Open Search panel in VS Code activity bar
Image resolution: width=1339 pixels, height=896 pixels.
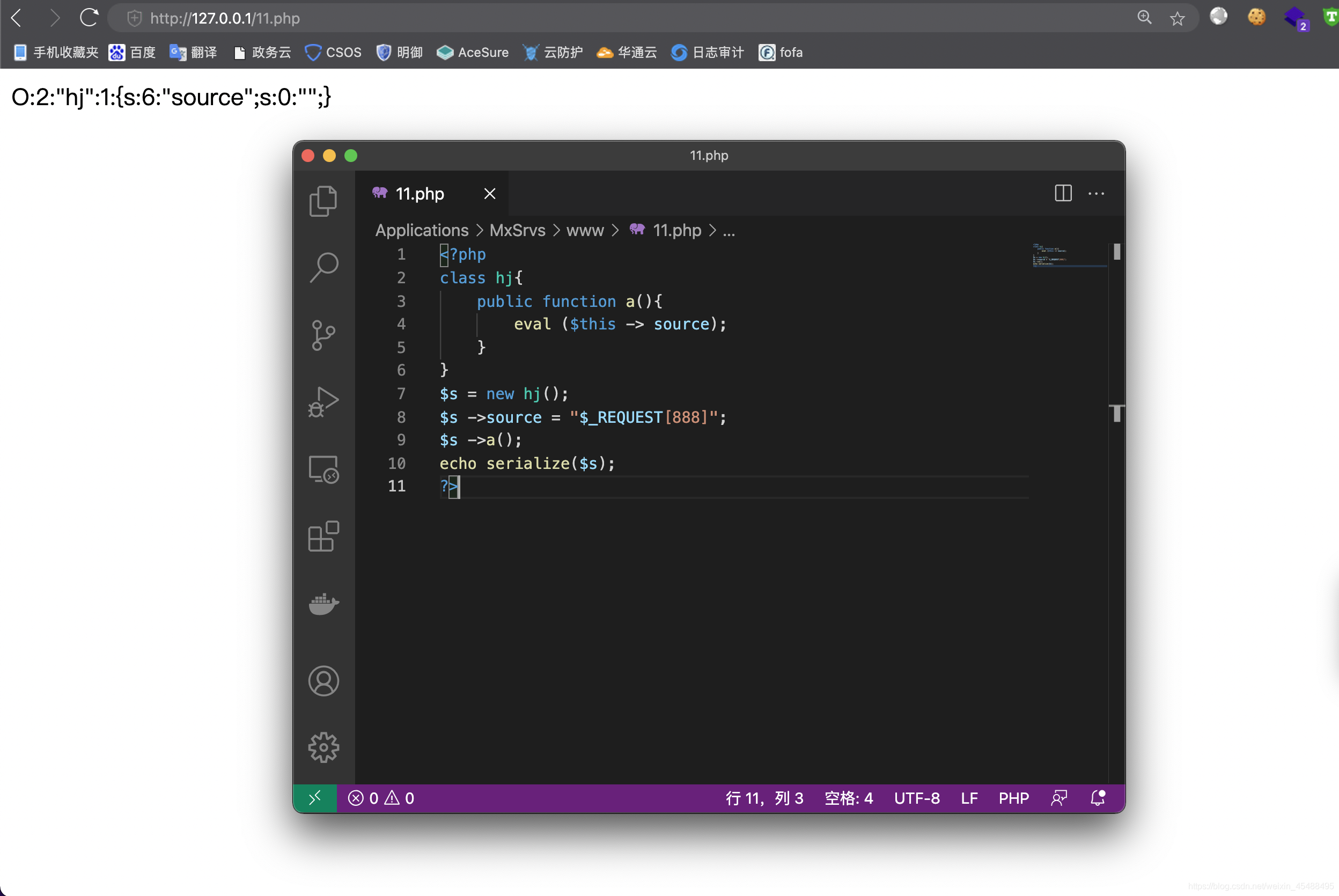pos(324,267)
